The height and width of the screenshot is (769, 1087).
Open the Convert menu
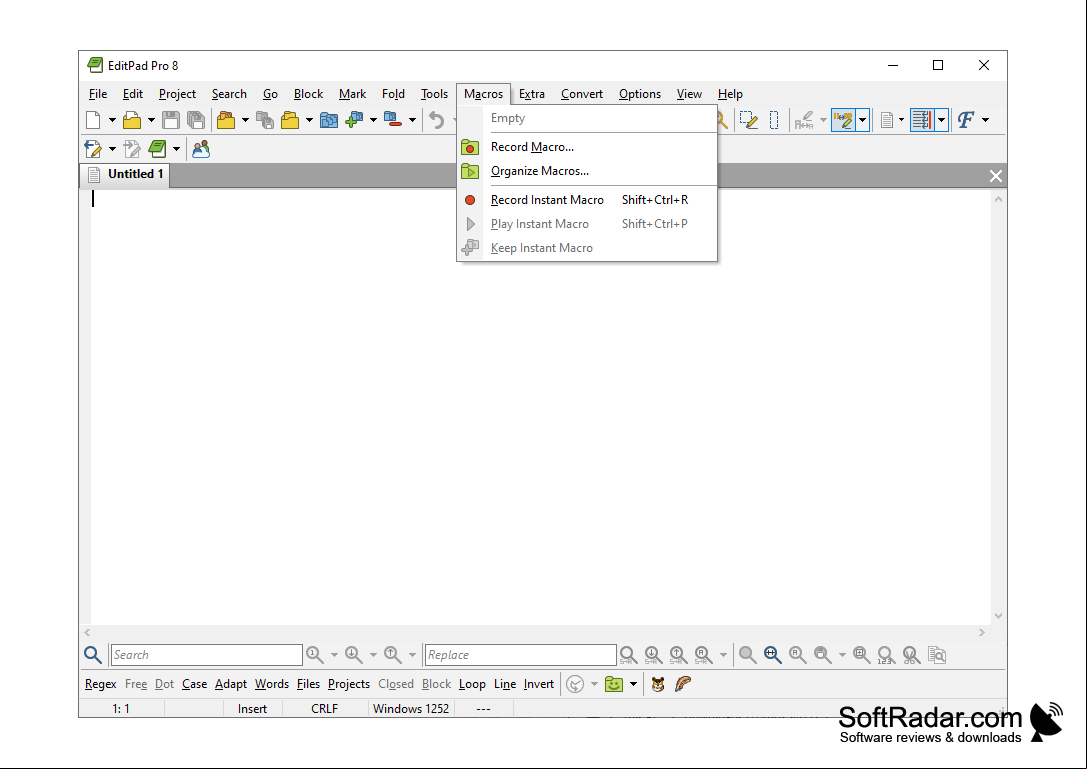(582, 94)
